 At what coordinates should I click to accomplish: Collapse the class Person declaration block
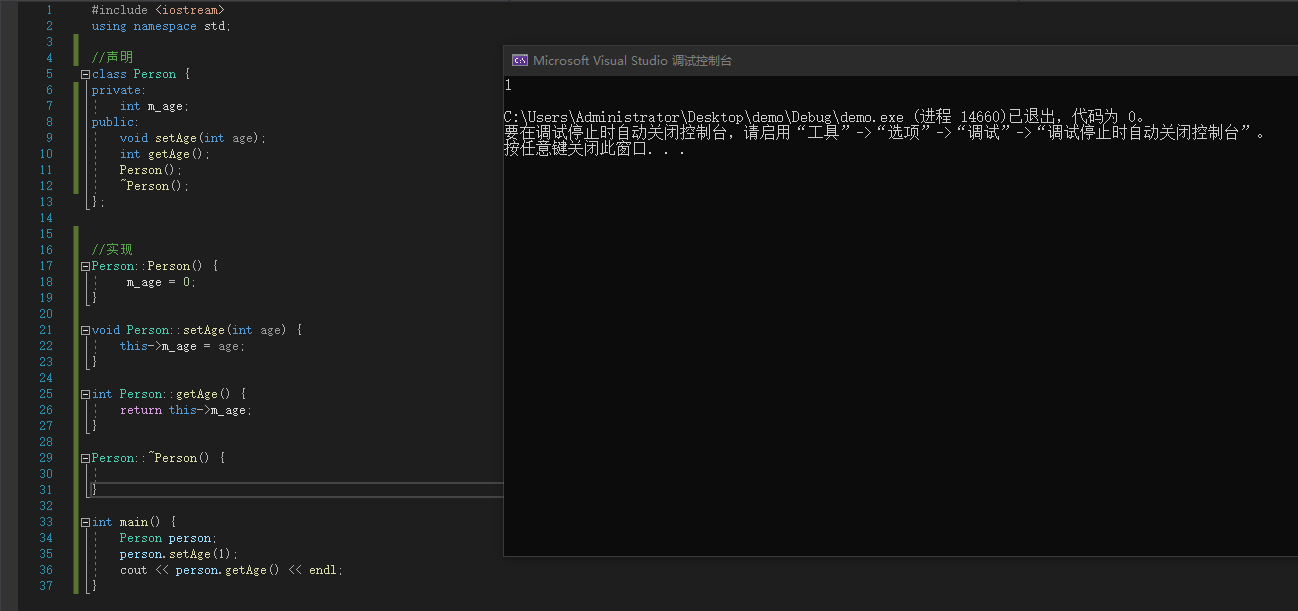pos(86,74)
